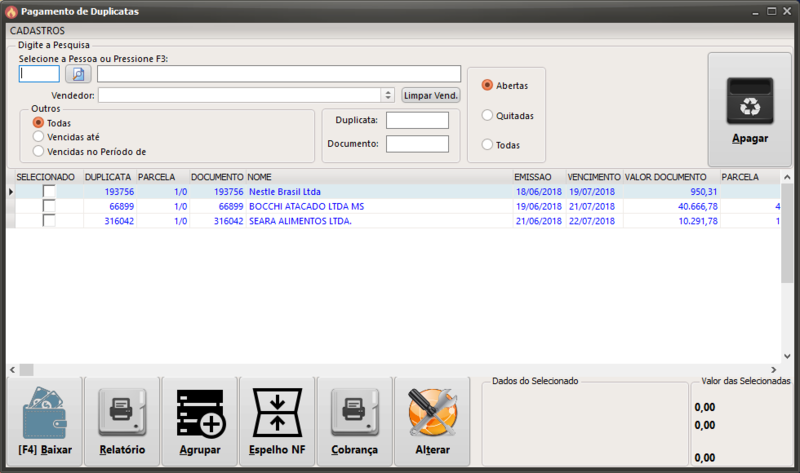Click the Limpar Vend. button
Image resolution: width=800 pixels, height=473 pixels.
431,95
